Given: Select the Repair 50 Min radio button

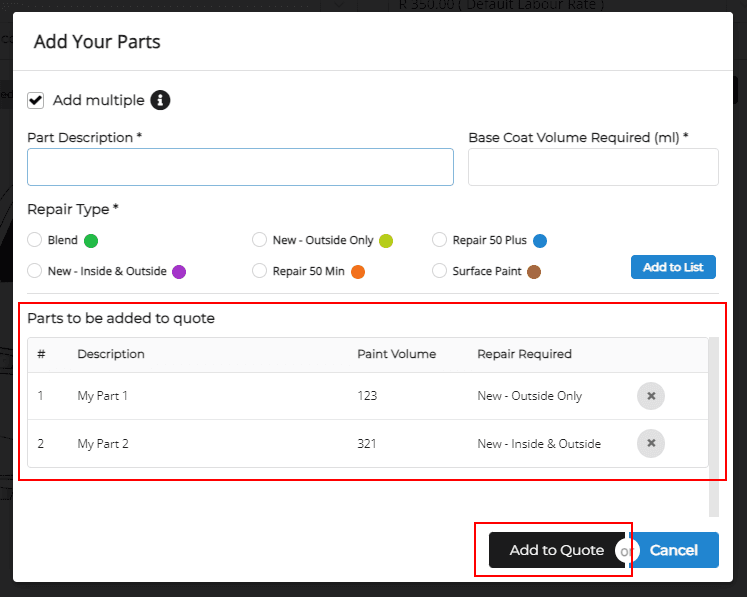Looking at the screenshot, I should (x=260, y=271).
